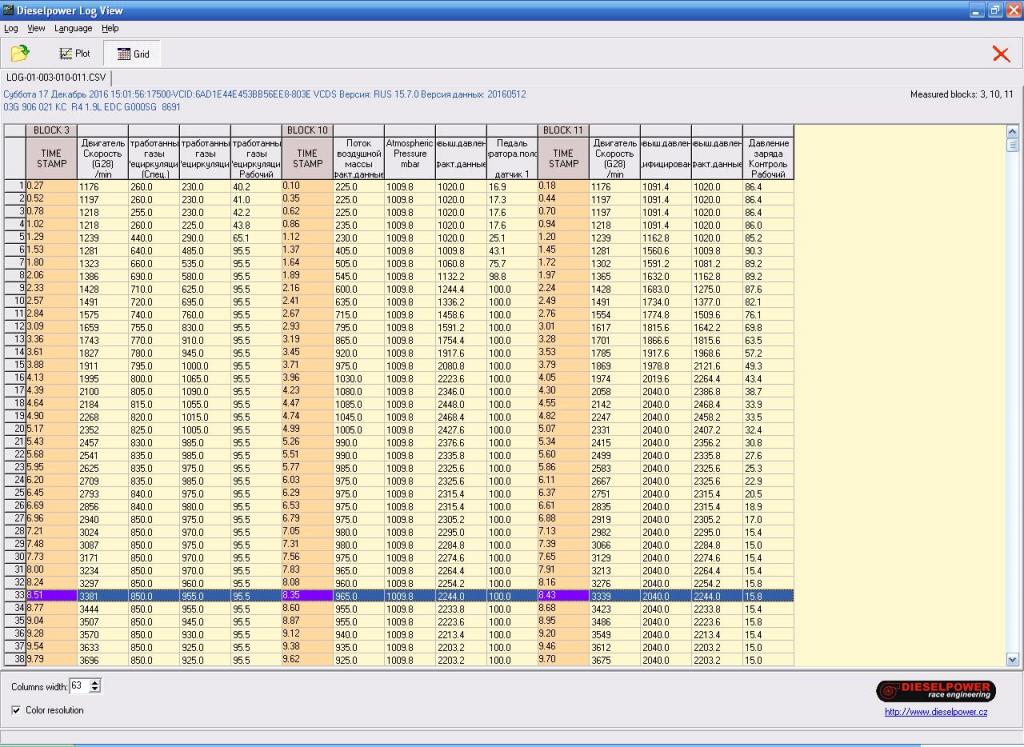Click the BLOCK 10 column header
1024x747 pixels.
307,131
